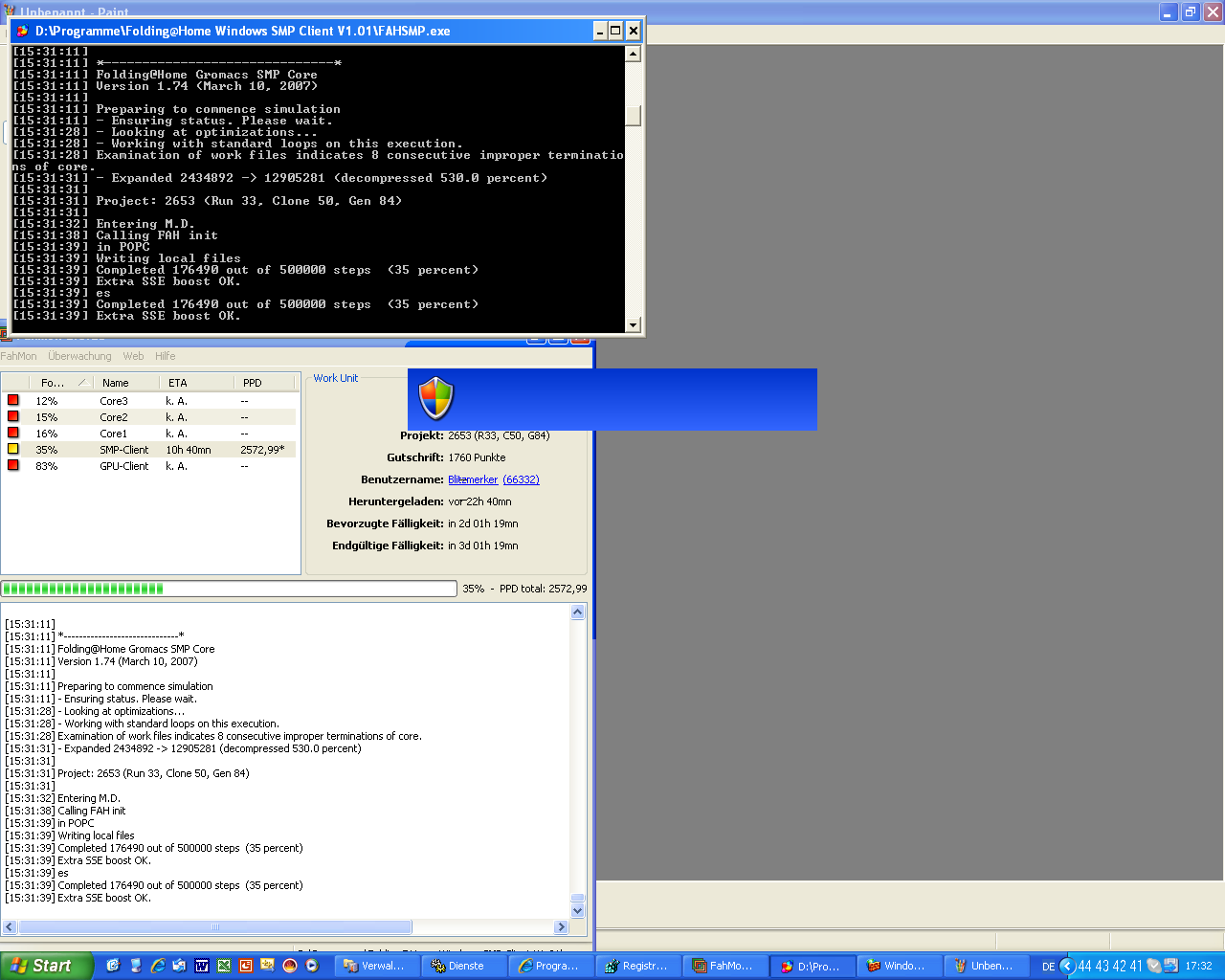1225x980 pixels.
Task: Switch to the Verwal... taskbar window
Action: (x=379, y=966)
